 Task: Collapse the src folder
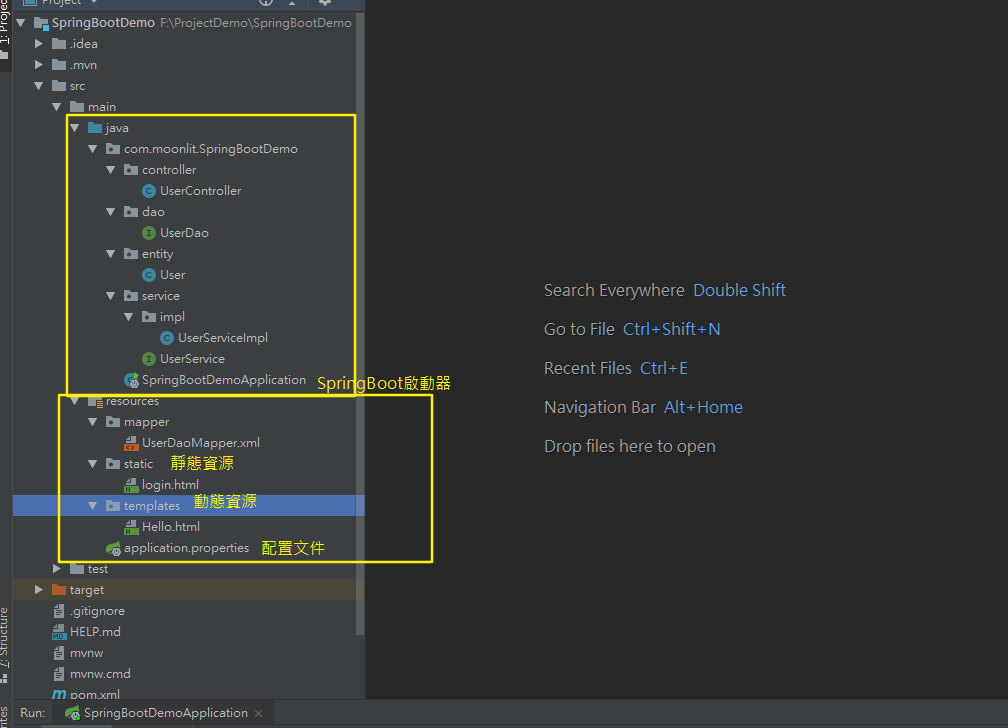pos(39,86)
